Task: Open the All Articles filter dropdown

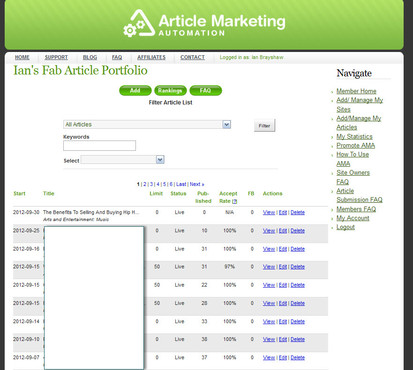Action: click(147, 125)
